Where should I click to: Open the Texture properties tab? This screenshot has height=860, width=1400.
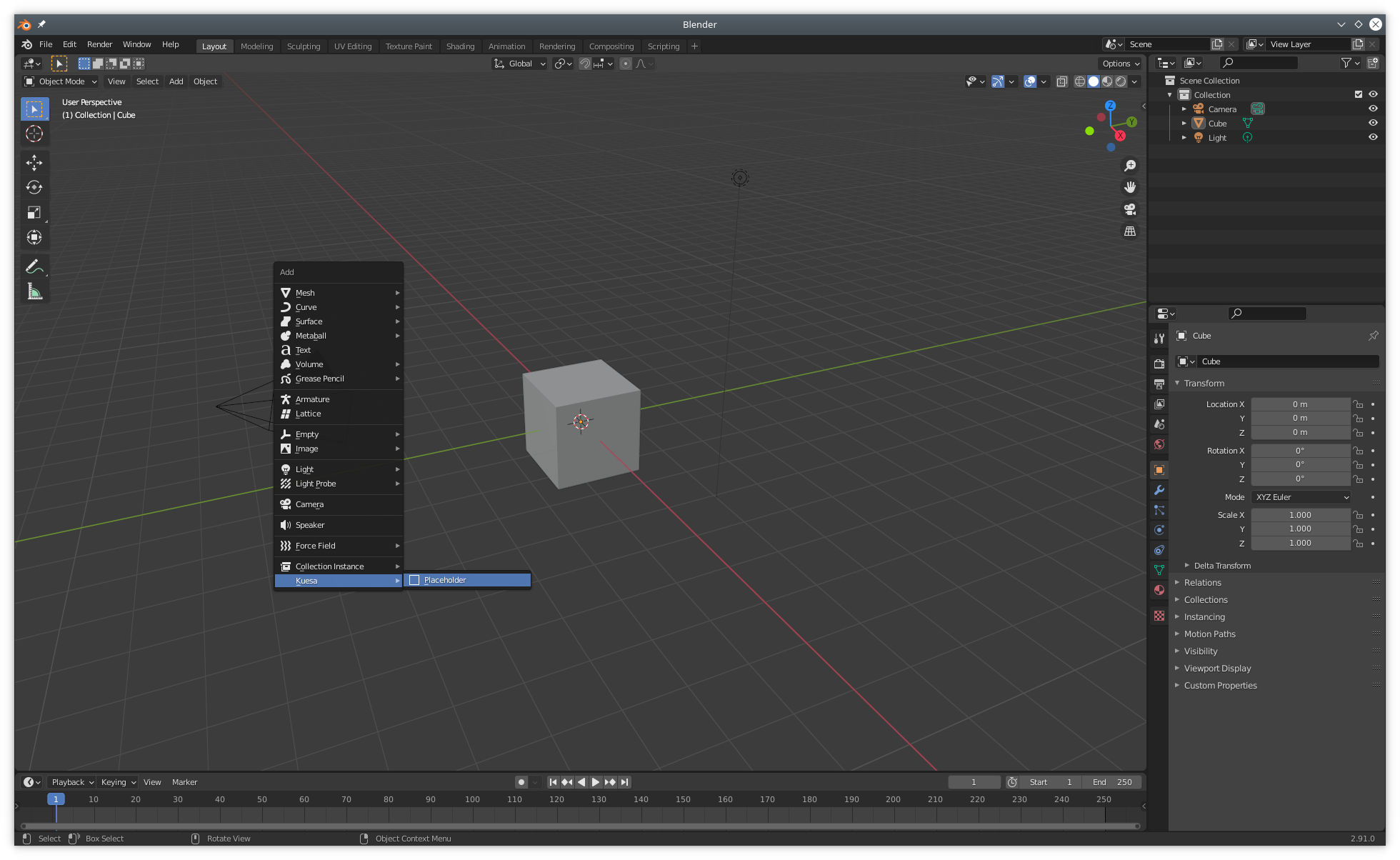tap(1159, 616)
